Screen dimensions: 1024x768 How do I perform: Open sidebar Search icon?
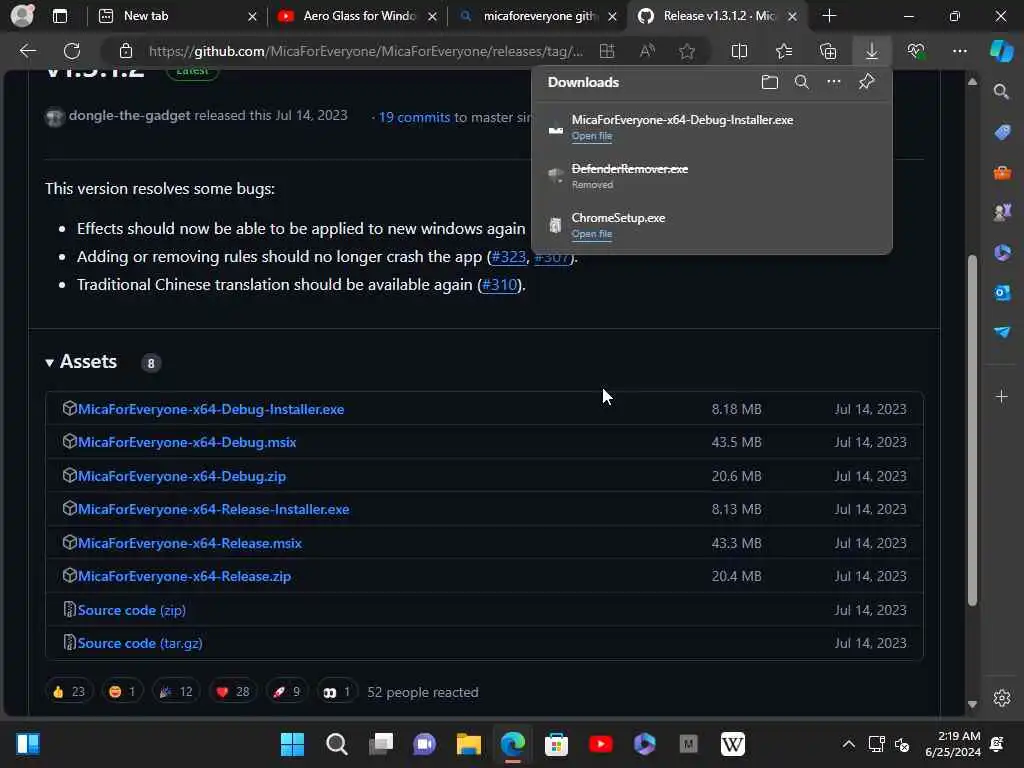1001,92
